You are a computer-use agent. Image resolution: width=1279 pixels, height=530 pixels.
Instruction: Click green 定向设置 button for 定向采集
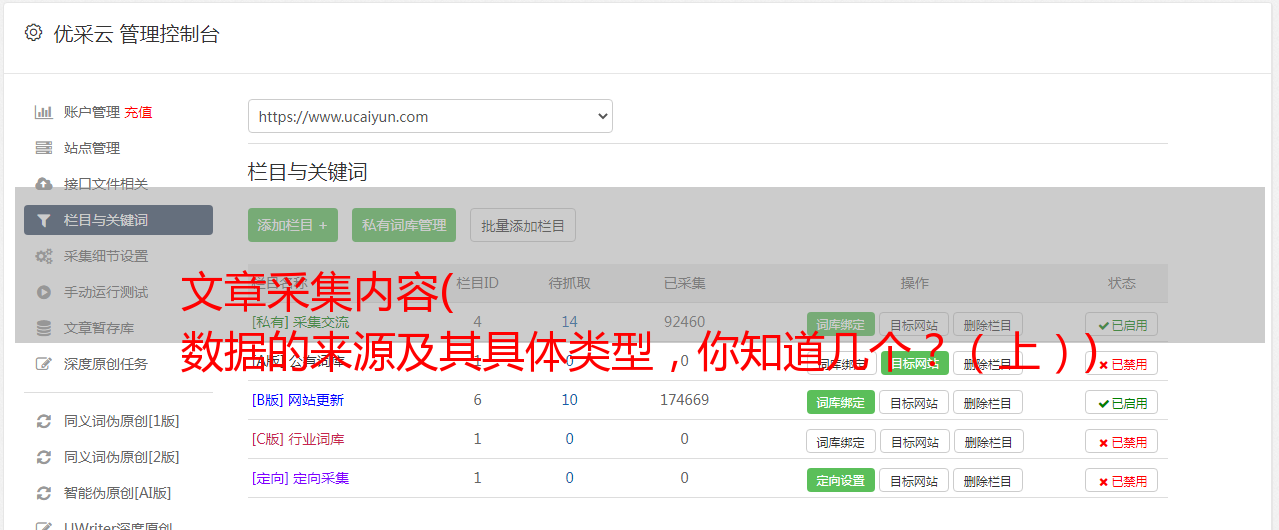(841, 480)
